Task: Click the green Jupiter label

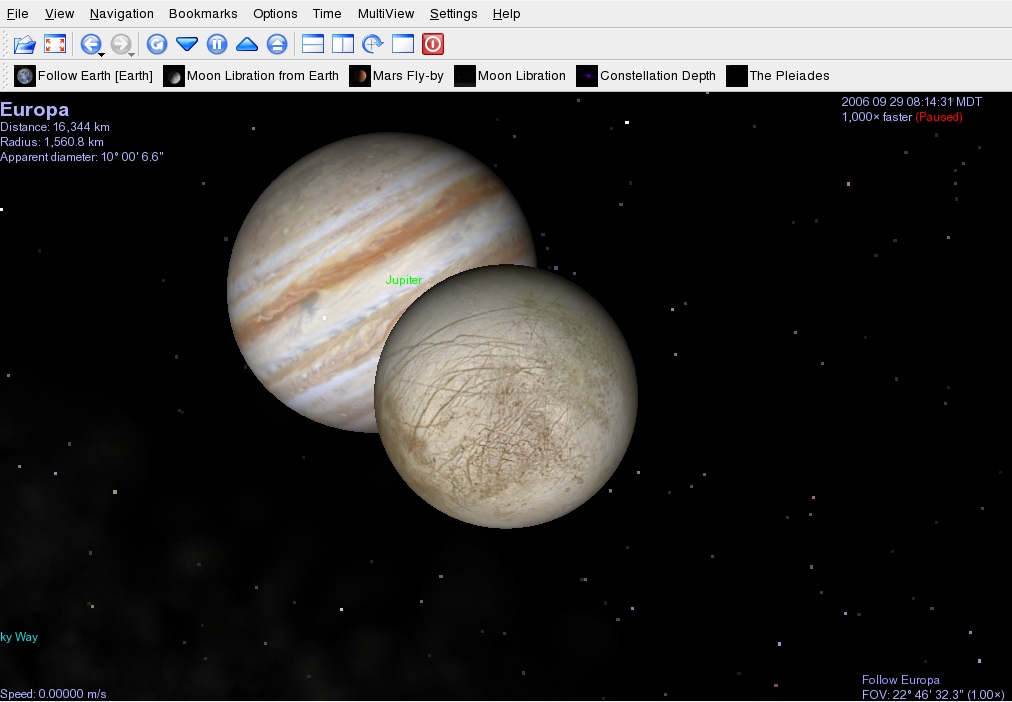Action: pos(404,280)
